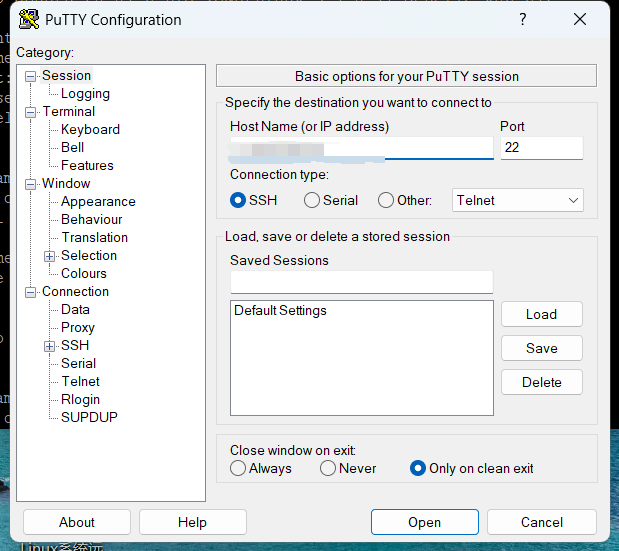
Task: Choose Never for close window on exit
Action: [328, 469]
